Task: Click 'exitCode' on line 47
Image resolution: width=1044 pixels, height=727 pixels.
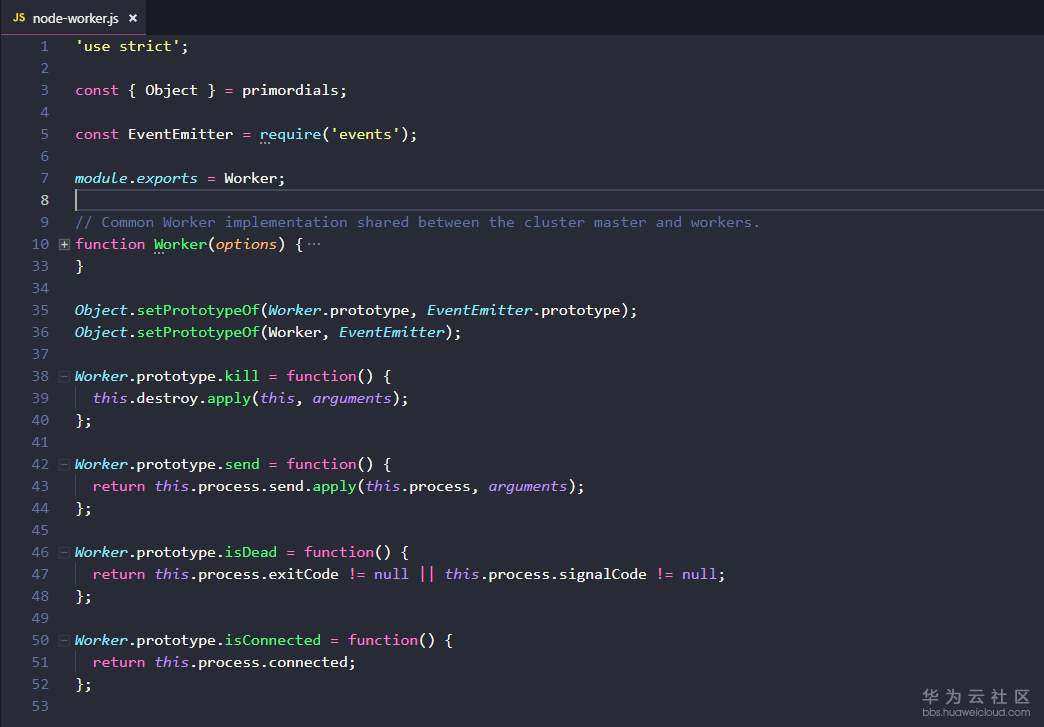Action: (x=304, y=574)
